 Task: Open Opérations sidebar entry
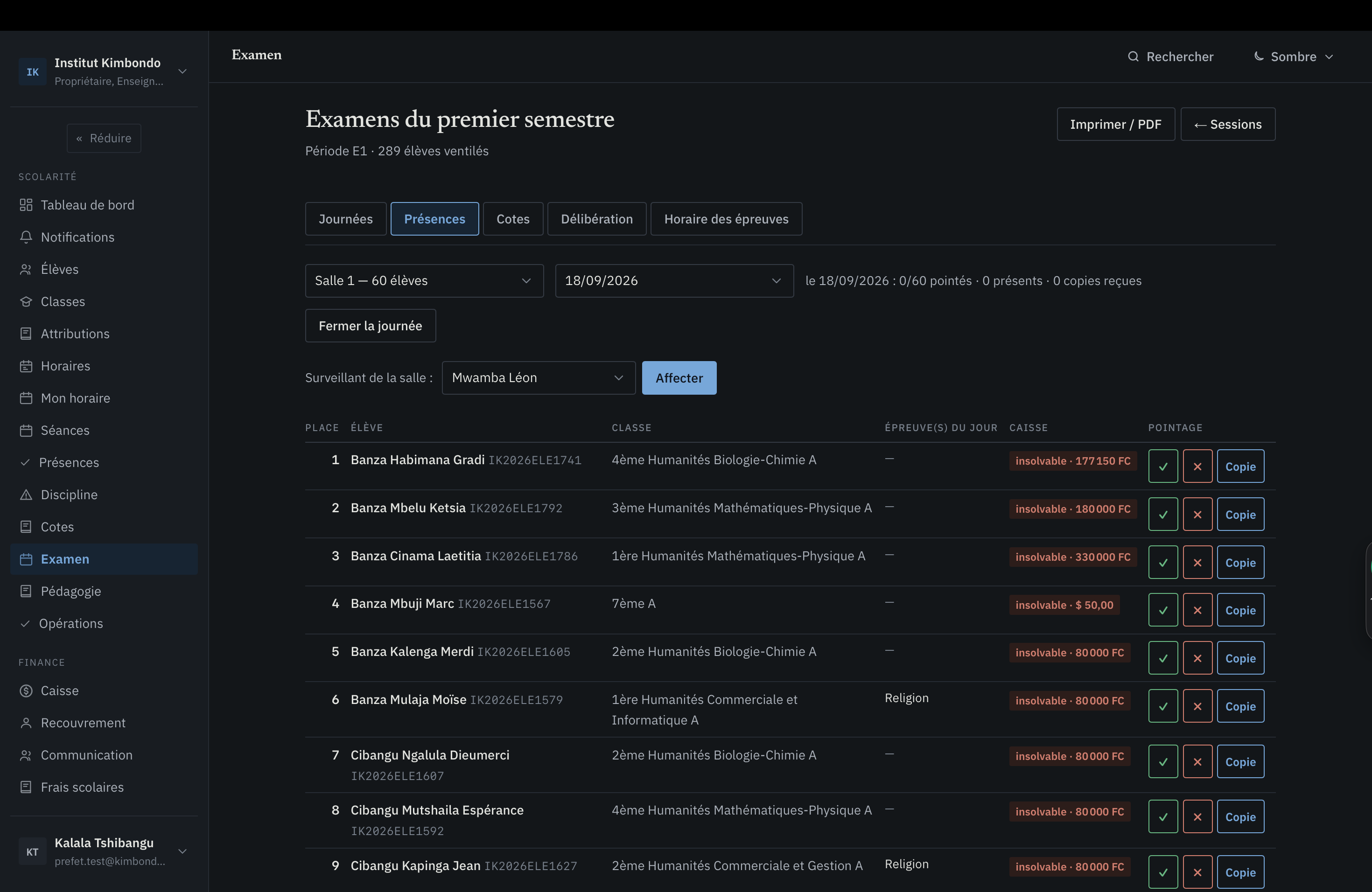coord(104,624)
